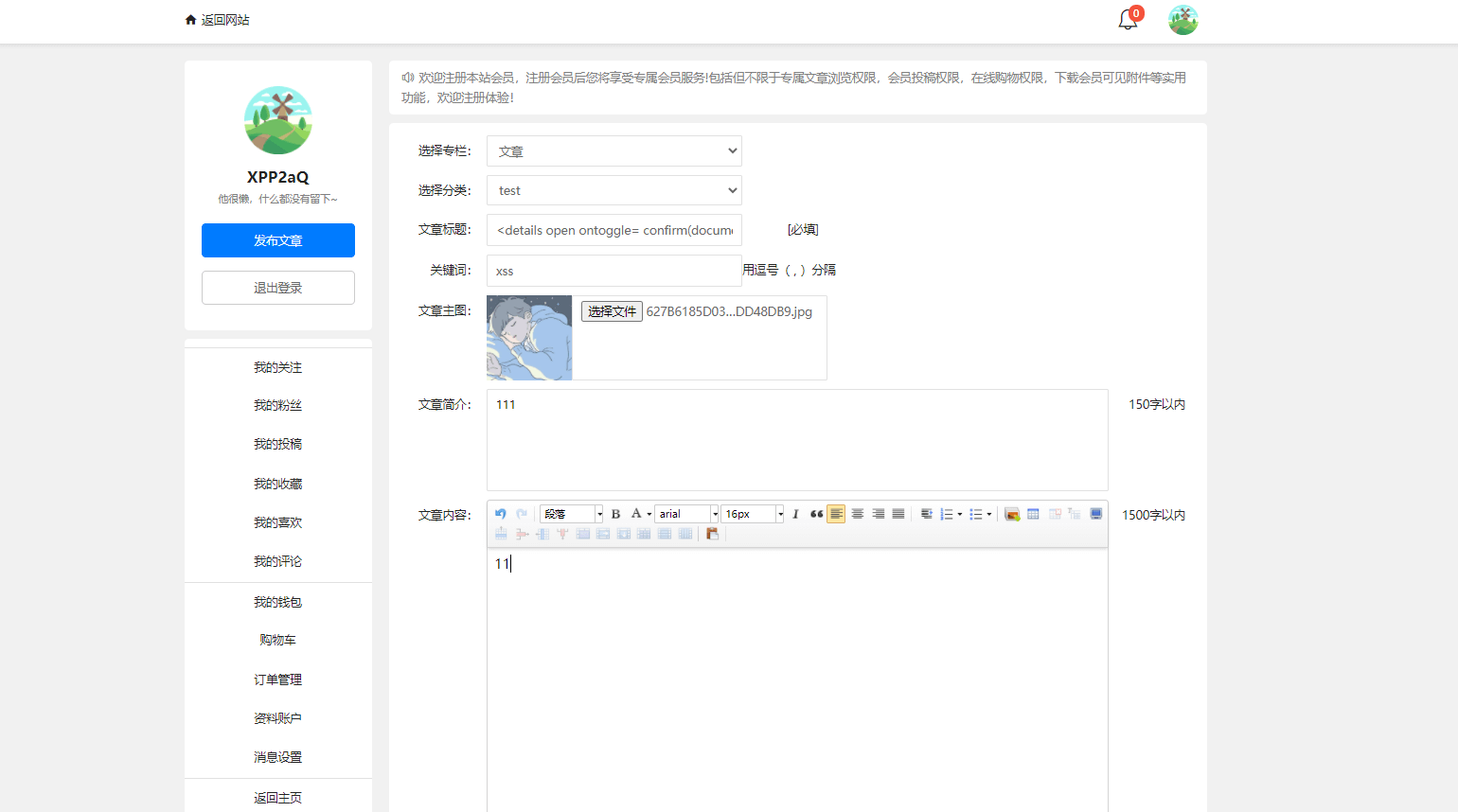Image resolution: width=1458 pixels, height=812 pixels.
Task: Click the fullscreen monitor icon in editor
Action: pyautogui.click(x=1096, y=514)
